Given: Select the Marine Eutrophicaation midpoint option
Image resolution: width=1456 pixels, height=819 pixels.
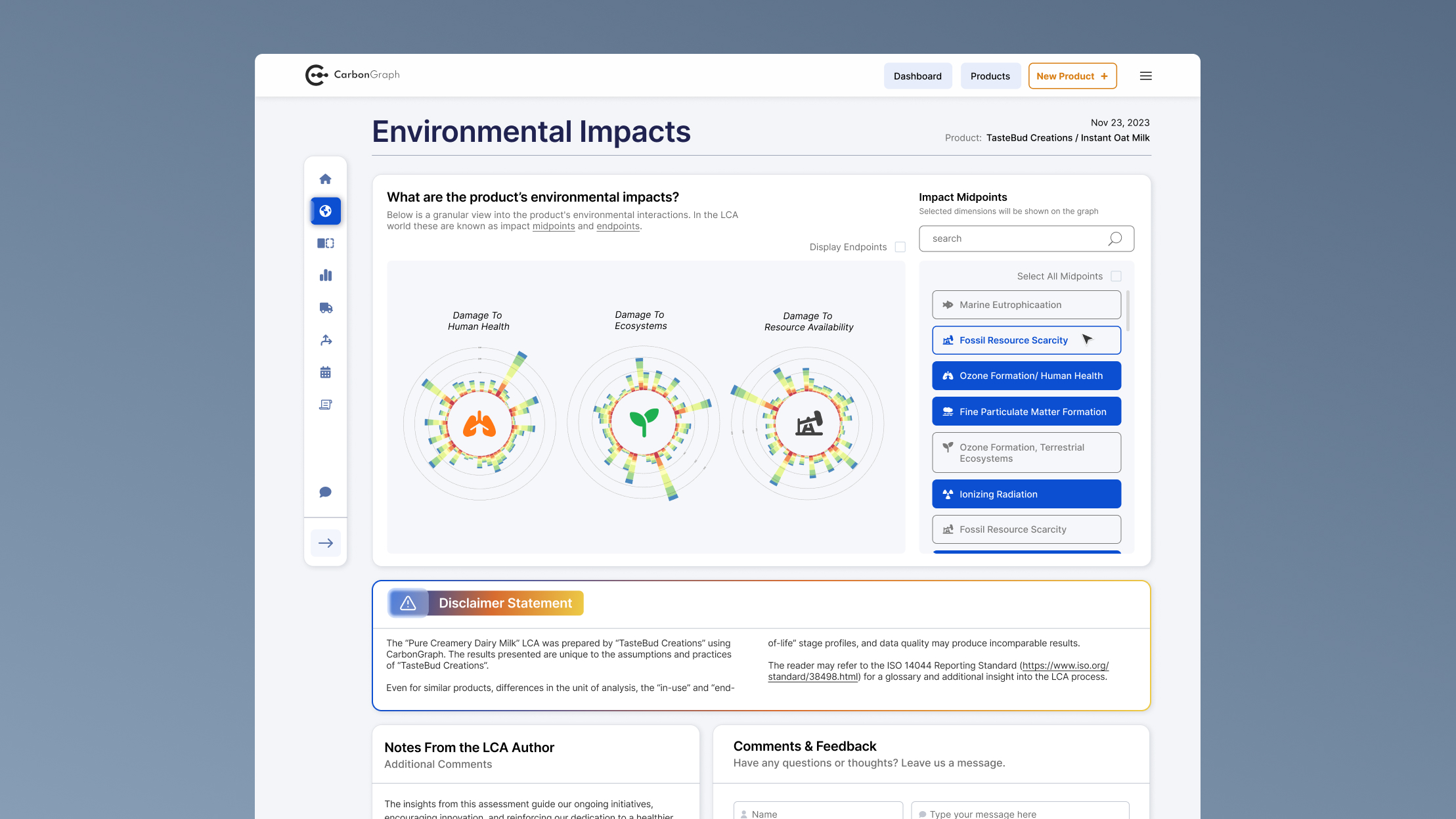Looking at the screenshot, I should pyautogui.click(x=1026, y=304).
